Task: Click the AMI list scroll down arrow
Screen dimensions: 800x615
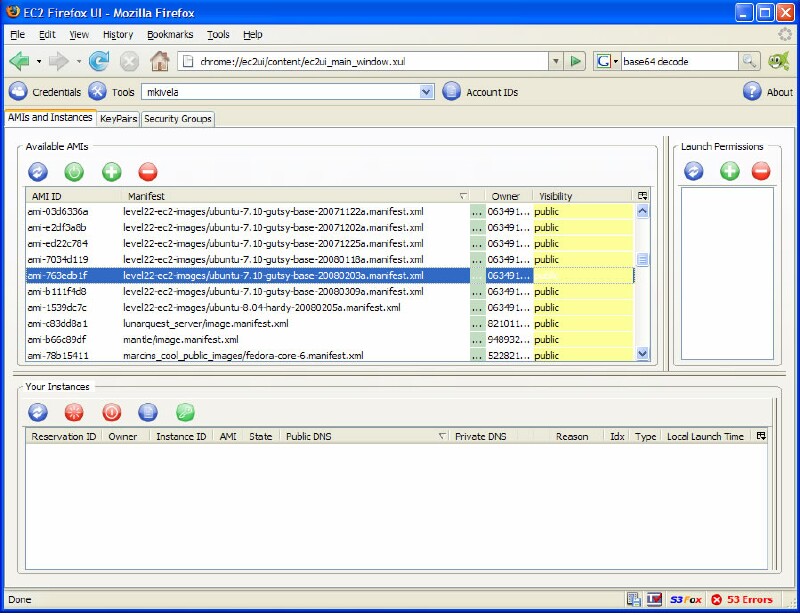Action: (x=642, y=353)
